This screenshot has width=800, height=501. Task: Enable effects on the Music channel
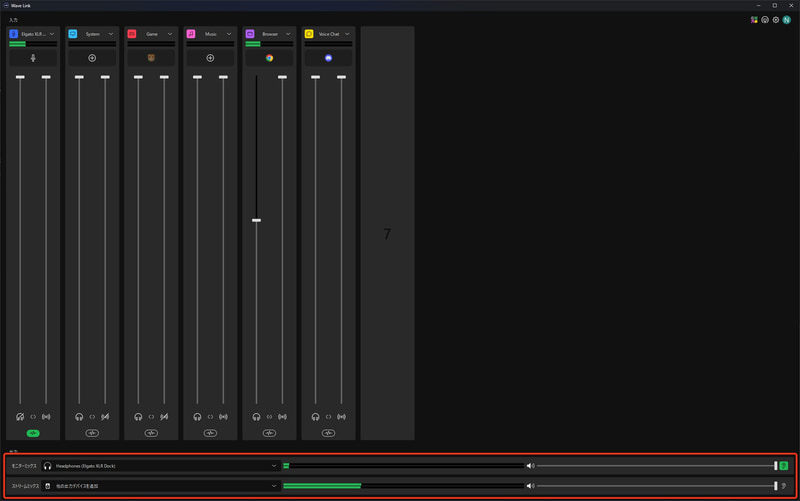click(x=210, y=433)
